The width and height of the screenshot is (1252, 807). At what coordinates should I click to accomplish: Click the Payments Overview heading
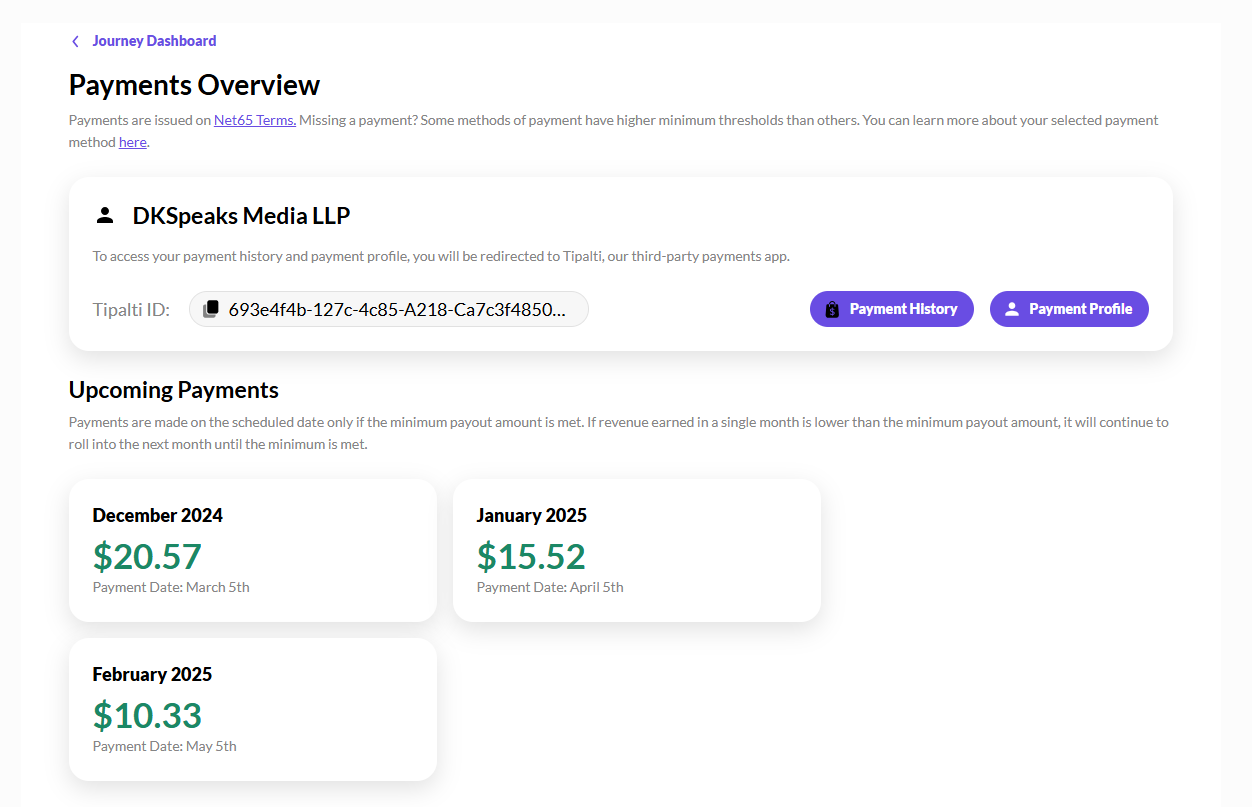(x=194, y=85)
